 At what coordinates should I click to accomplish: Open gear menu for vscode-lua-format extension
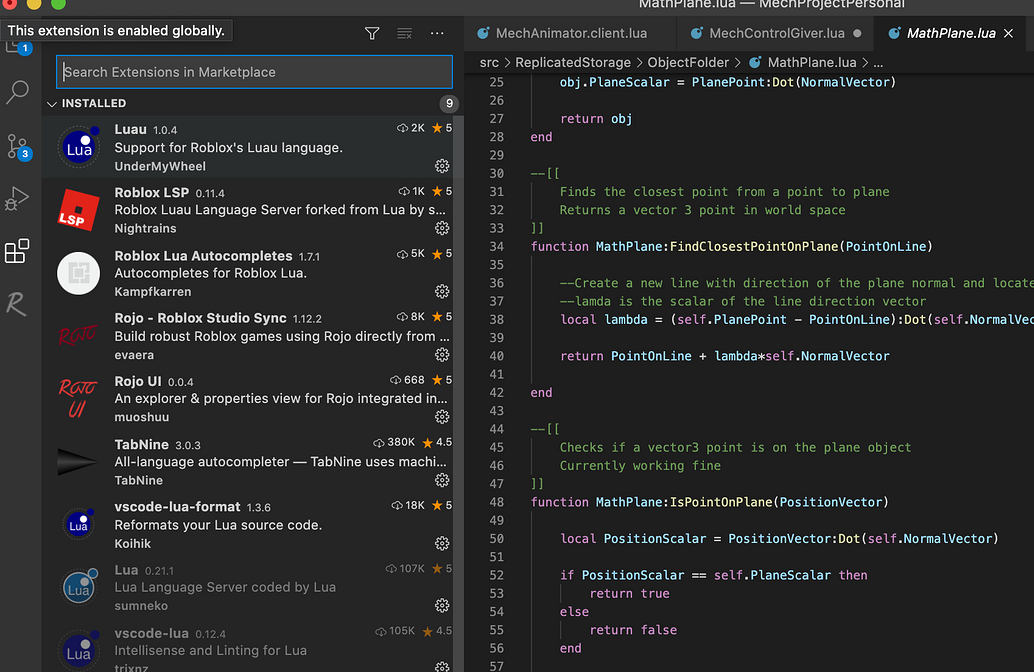441,543
